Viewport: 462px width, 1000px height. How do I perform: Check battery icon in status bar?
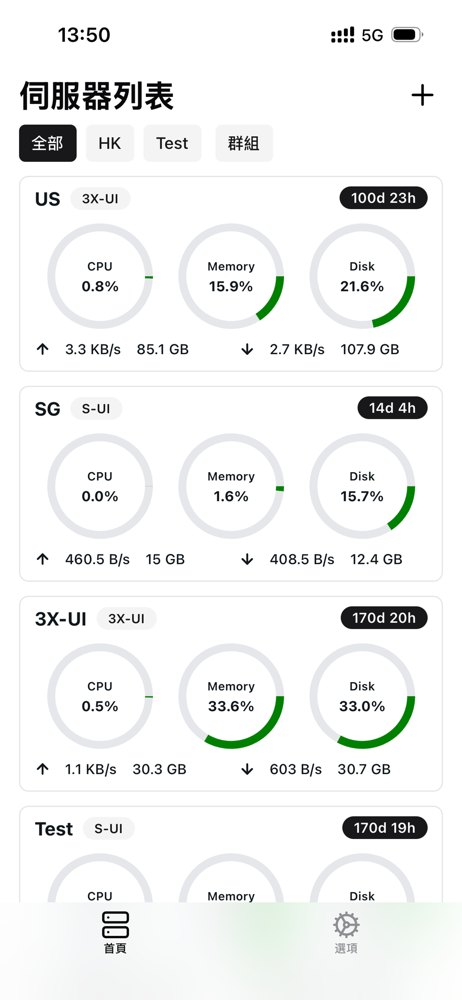407,35
